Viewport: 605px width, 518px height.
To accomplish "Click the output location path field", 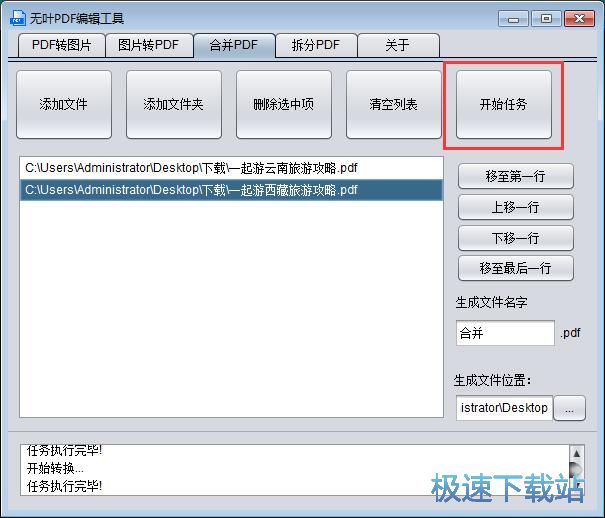I will click(x=504, y=408).
